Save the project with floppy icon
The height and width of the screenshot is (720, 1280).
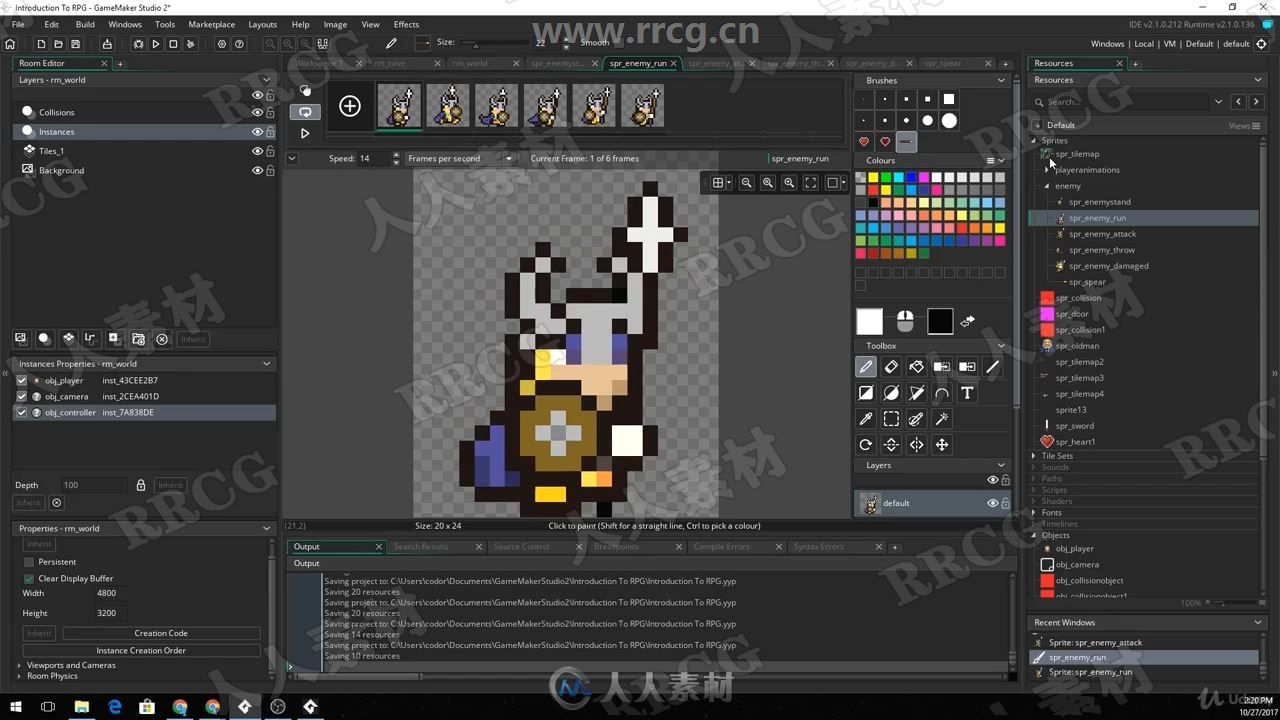coord(75,44)
